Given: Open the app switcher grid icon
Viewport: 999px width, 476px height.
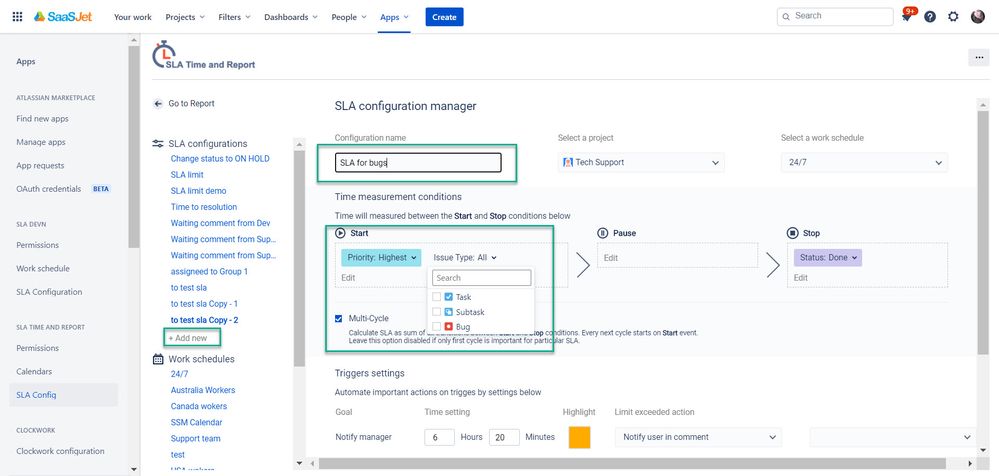Looking at the screenshot, I should (x=17, y=17).
